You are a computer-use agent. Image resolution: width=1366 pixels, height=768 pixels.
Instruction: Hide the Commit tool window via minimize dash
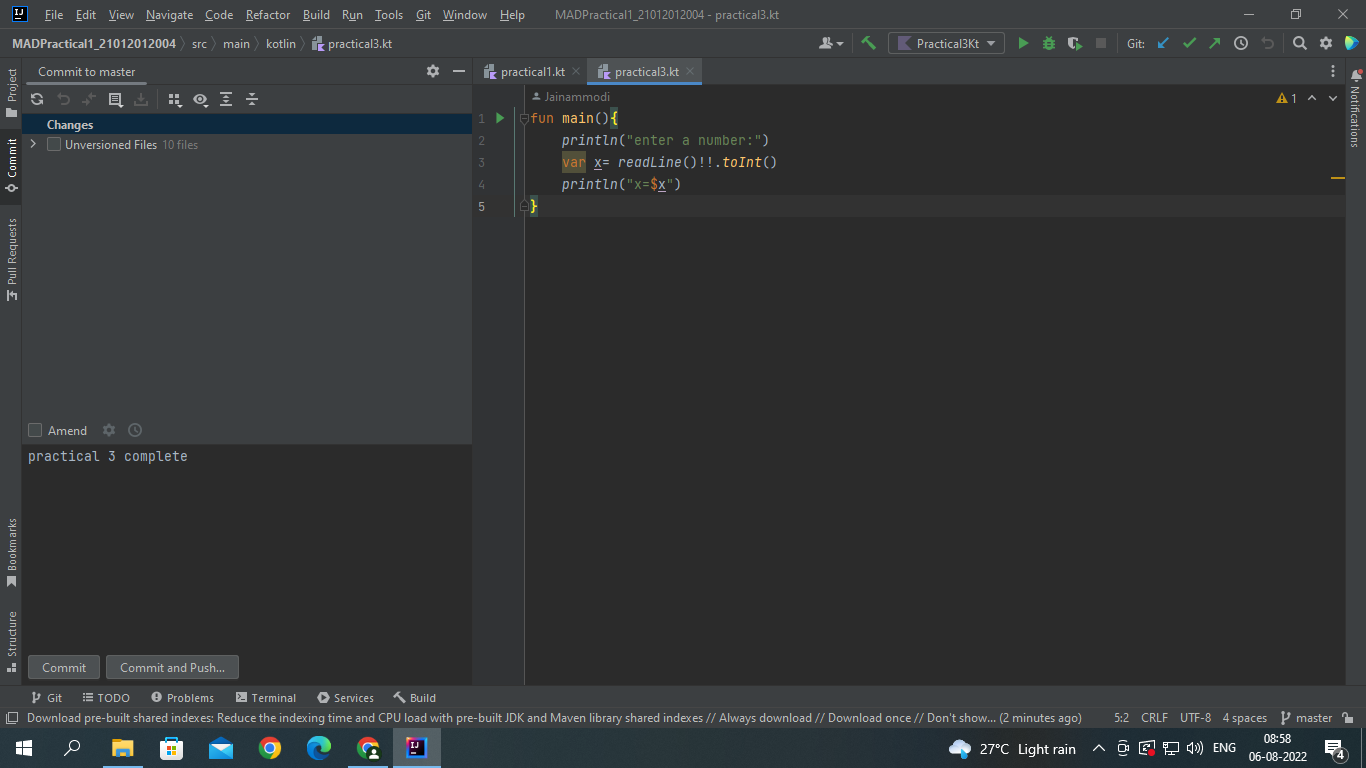coord(459,71)
